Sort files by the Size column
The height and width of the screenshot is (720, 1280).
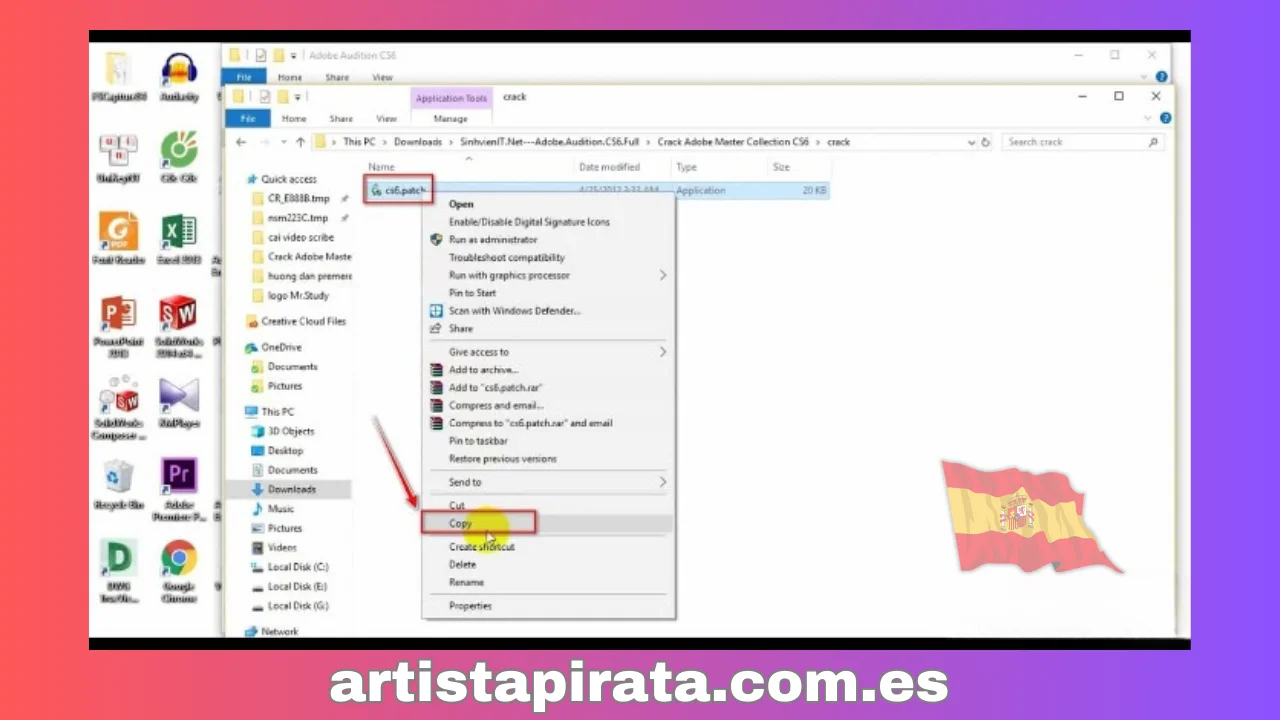point(781,167)
